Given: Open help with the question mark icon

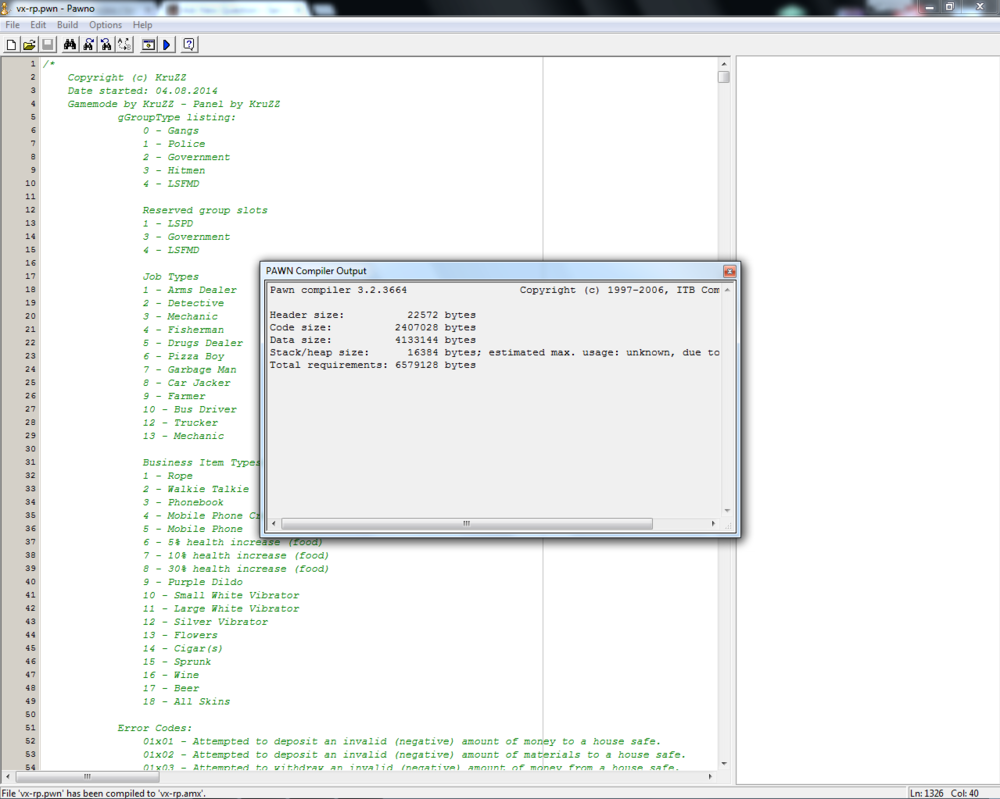Looking at the screenshot, I should point(189,45).
